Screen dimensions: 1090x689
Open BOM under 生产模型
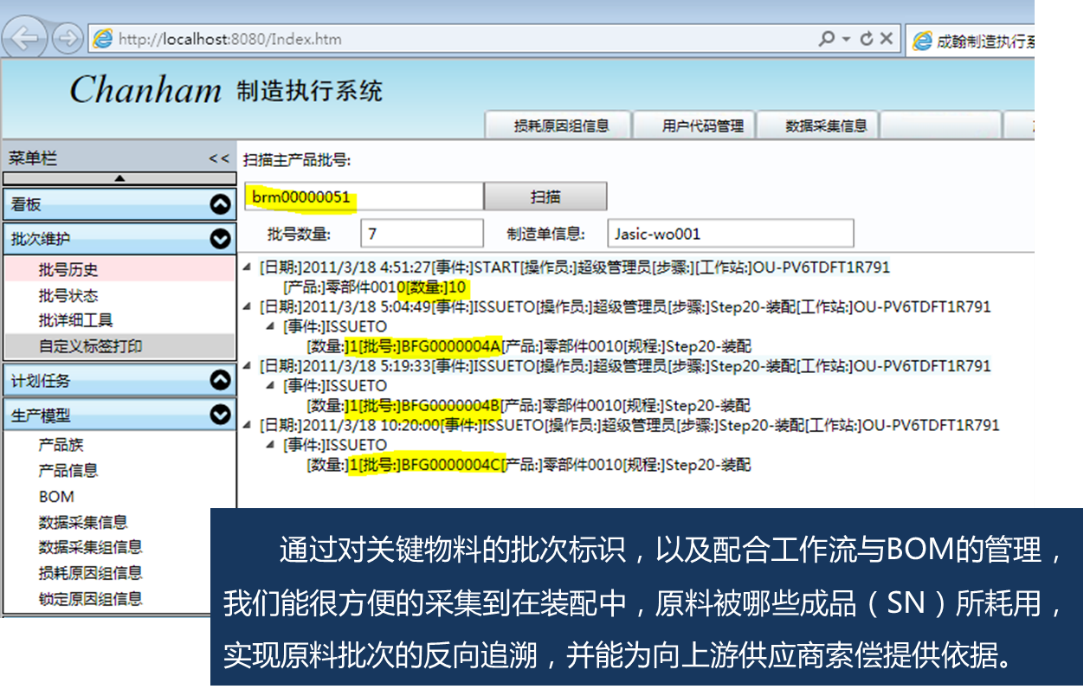(x=55, y=496)
